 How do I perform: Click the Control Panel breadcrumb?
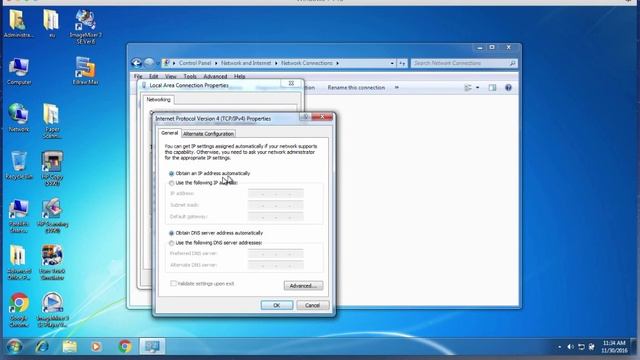point(195,63)
